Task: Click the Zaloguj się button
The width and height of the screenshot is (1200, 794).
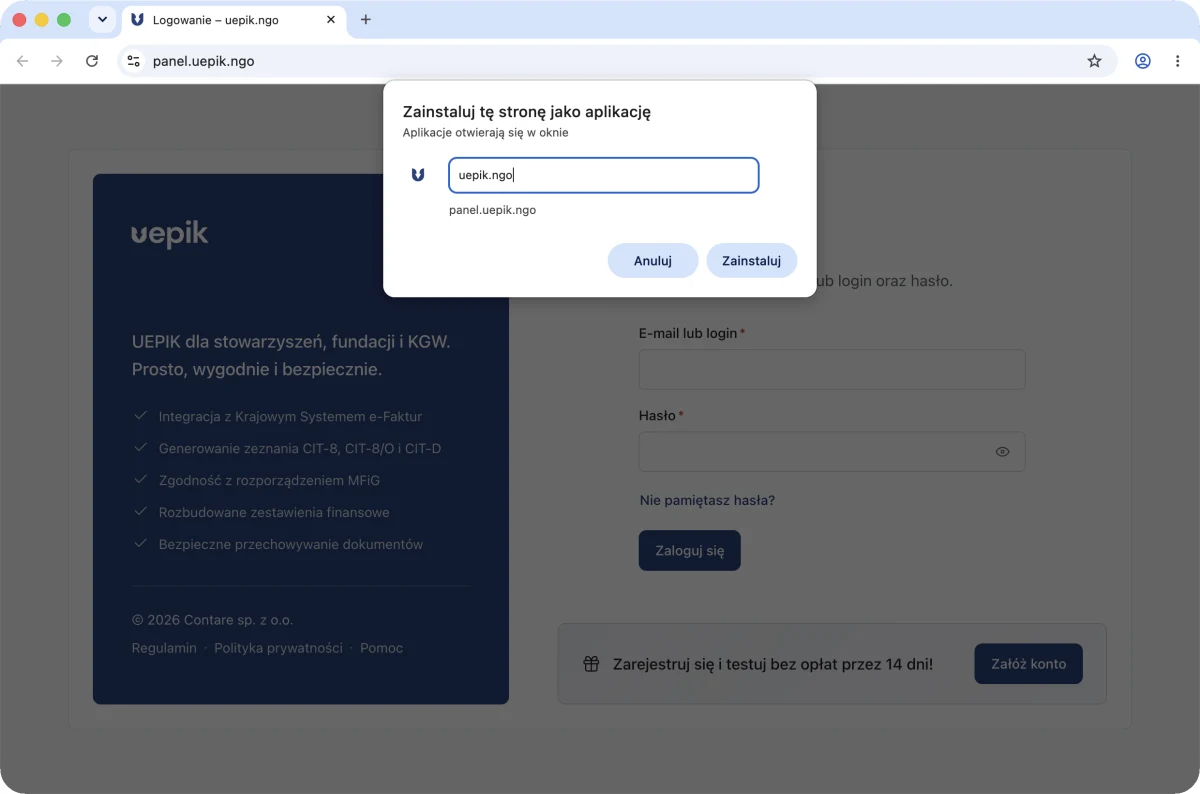Action: [x=690, y=551]
